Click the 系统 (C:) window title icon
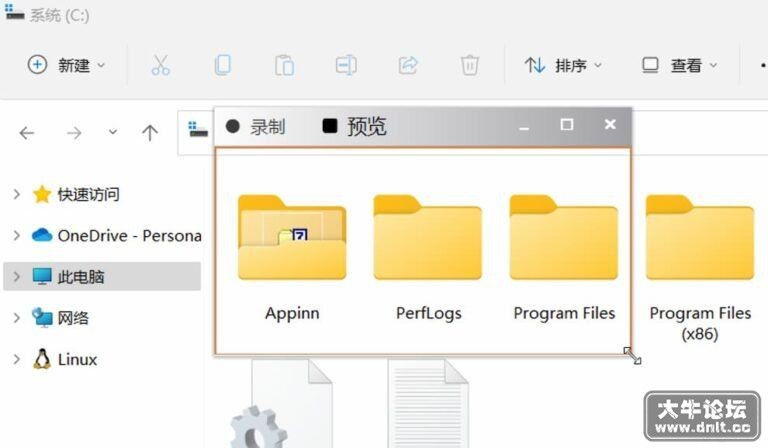This screenshot has width=768, height=448. (x=14, y=13)
